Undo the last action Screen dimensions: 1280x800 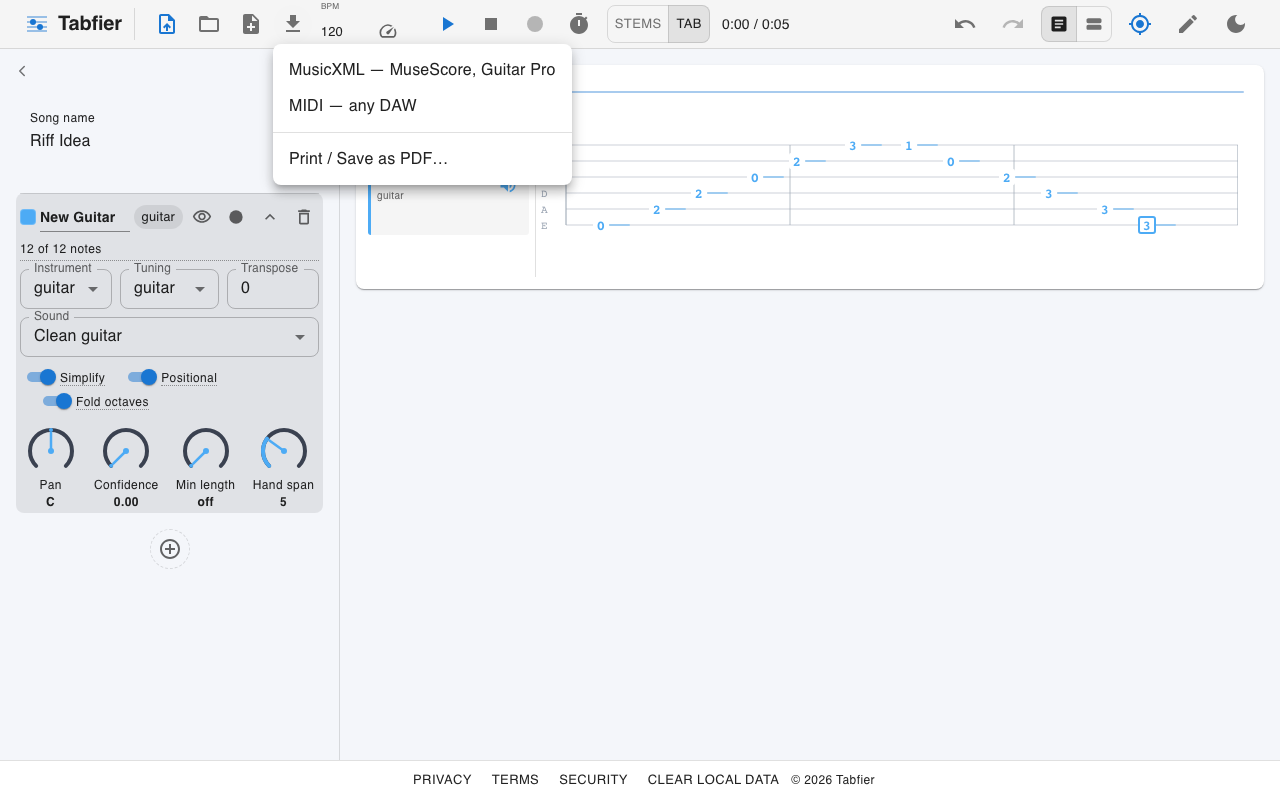[x=965, y=24]
